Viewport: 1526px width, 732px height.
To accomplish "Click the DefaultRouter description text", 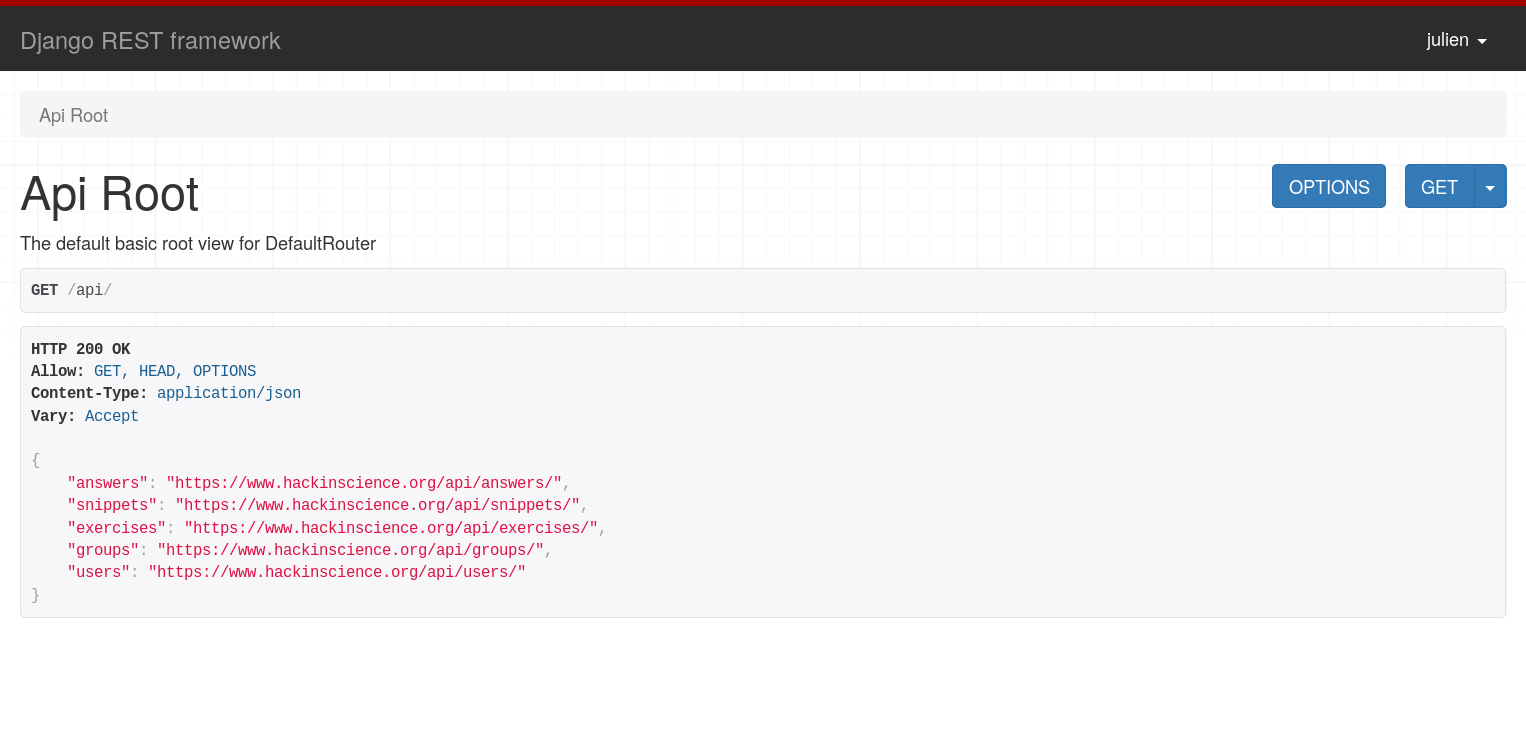I will [x=198, y=244].
